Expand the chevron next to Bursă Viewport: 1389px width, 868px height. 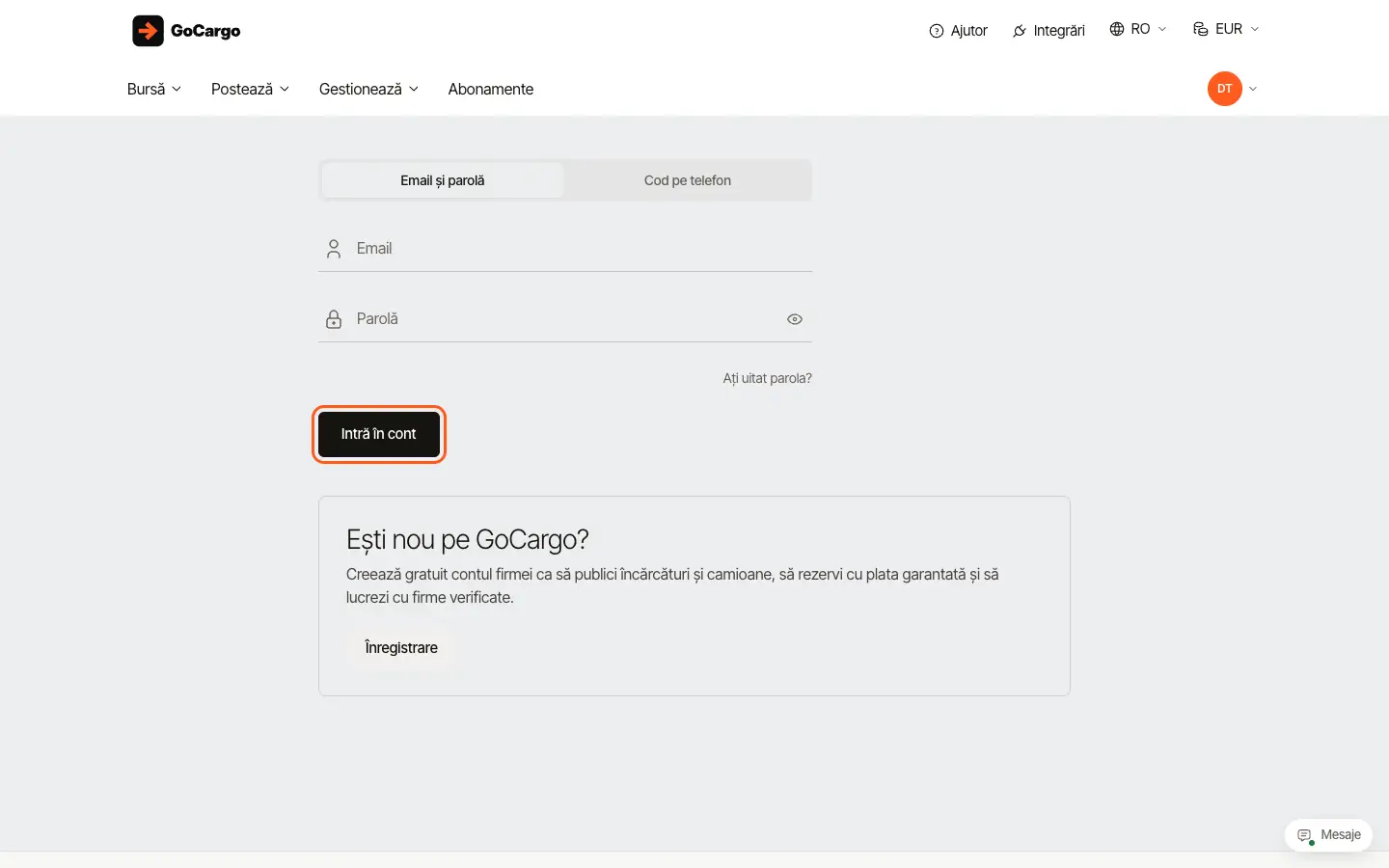point(177,89)
